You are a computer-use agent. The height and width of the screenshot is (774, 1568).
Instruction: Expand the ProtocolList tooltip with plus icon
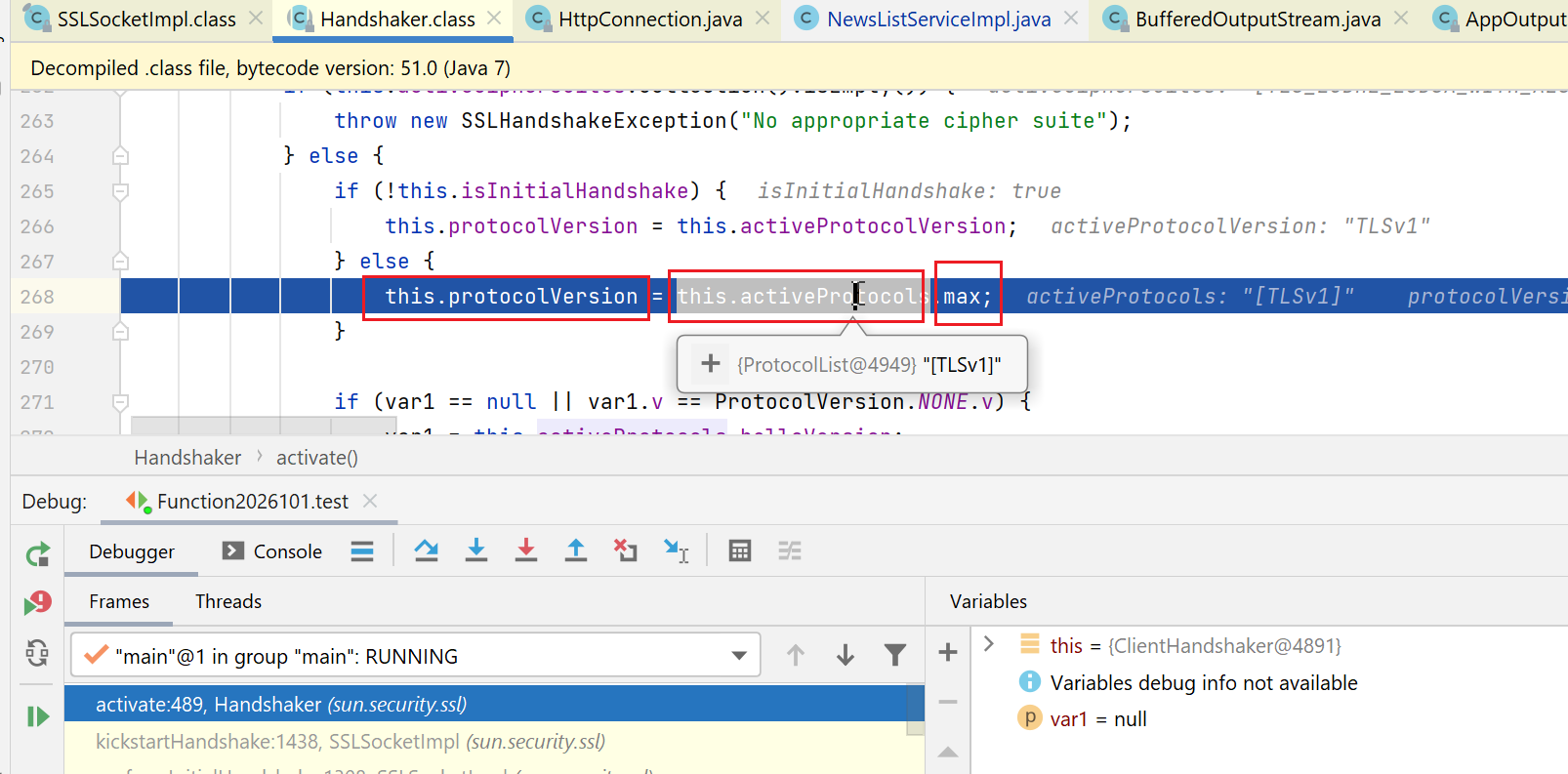tap(711, 364)
